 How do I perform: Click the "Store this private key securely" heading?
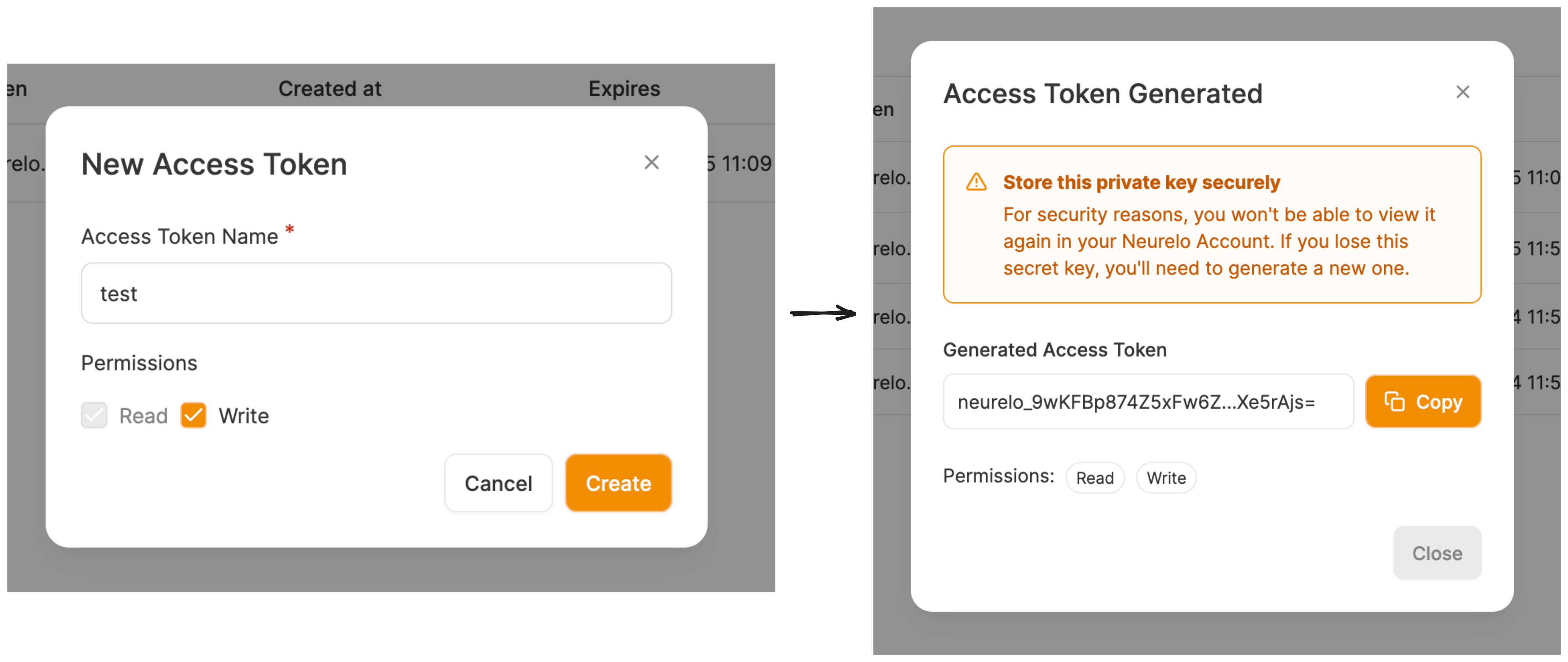[x=1141, y=182]
